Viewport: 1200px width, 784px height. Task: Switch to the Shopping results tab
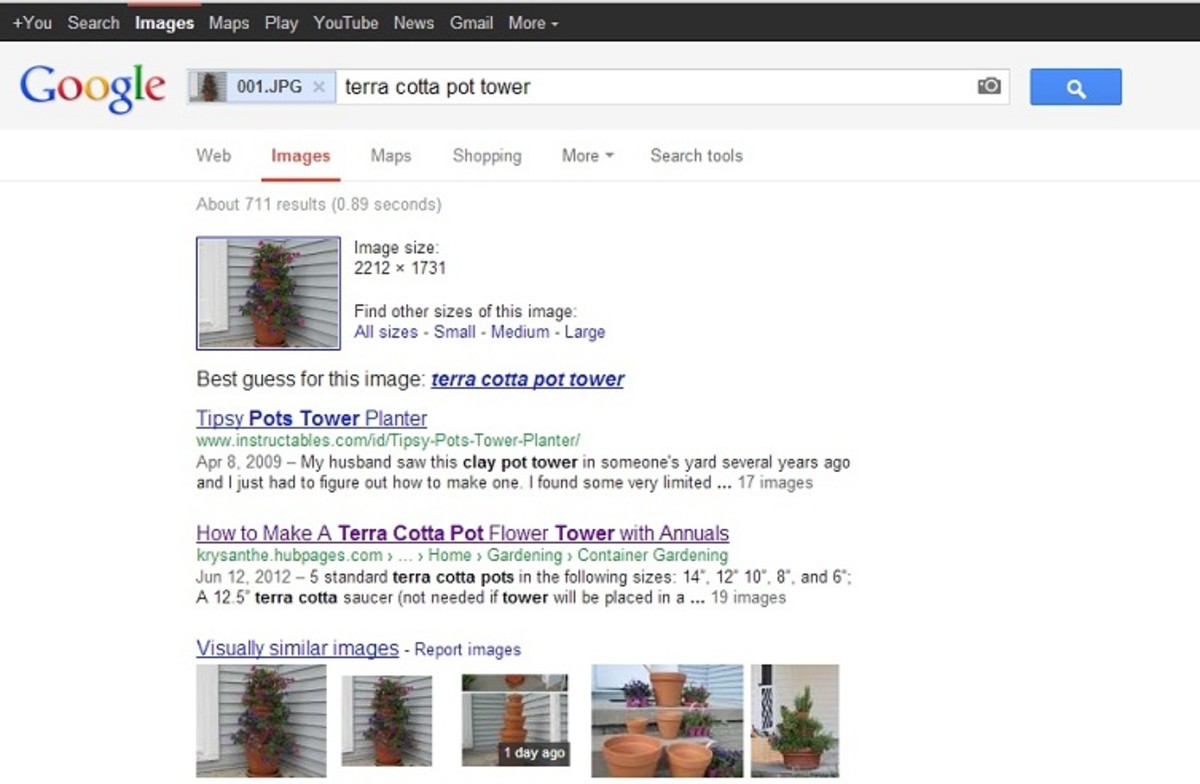pyautogui.click(x=487, y=156)
